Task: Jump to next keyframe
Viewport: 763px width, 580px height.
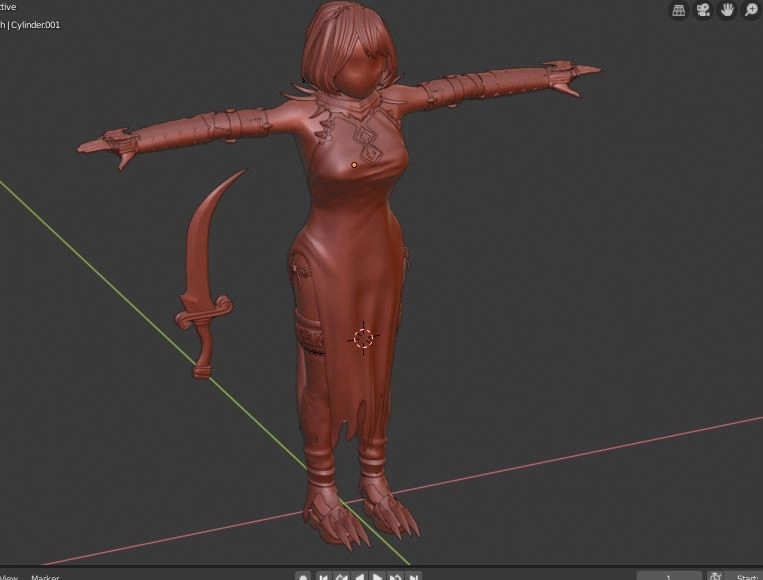Action: click(x=395, y=576)
